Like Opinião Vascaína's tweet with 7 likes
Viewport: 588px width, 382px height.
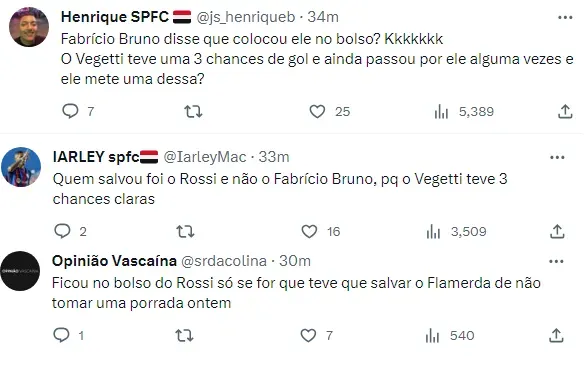pyautogui.click(x=308, y=335)
